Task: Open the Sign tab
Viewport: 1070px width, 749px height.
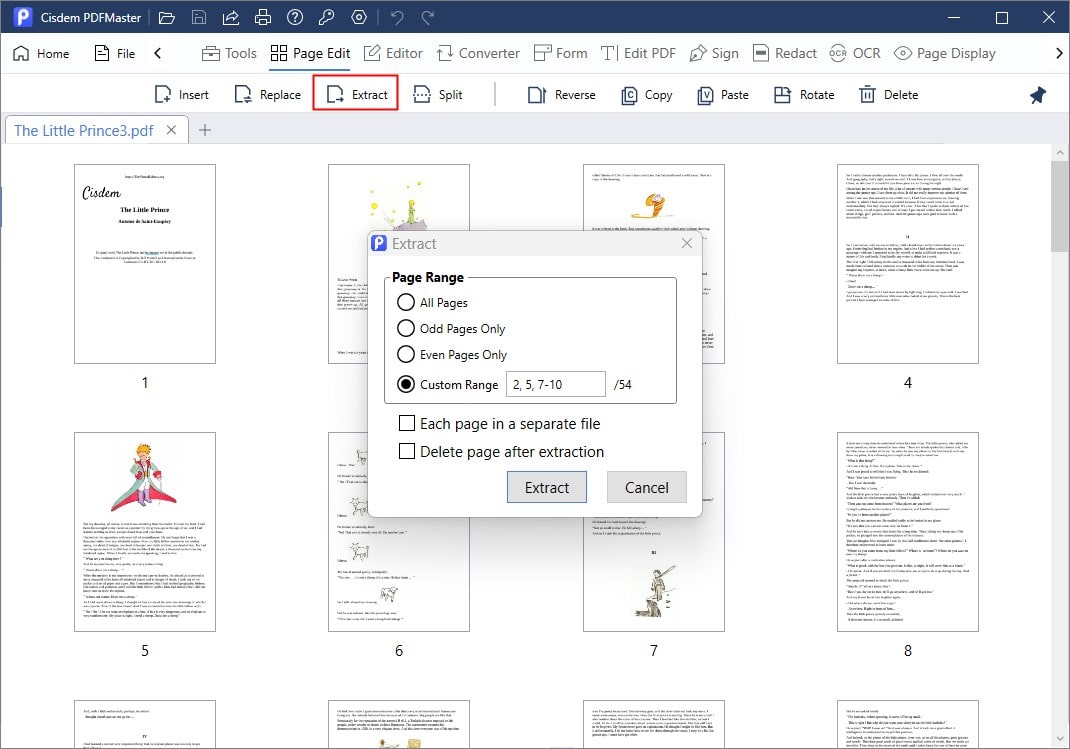Action: point(714,53)
